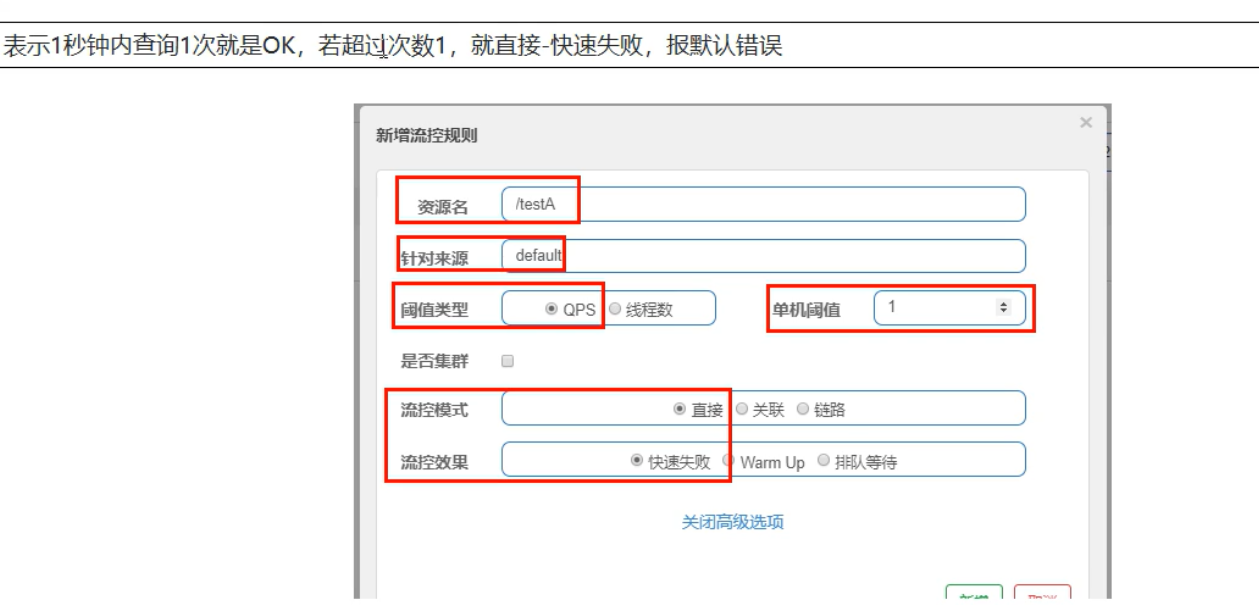Close the 新增流控规则 dialog via X
The height and width of the screenshot is (605, 1259).
(x=1084, y=123)
